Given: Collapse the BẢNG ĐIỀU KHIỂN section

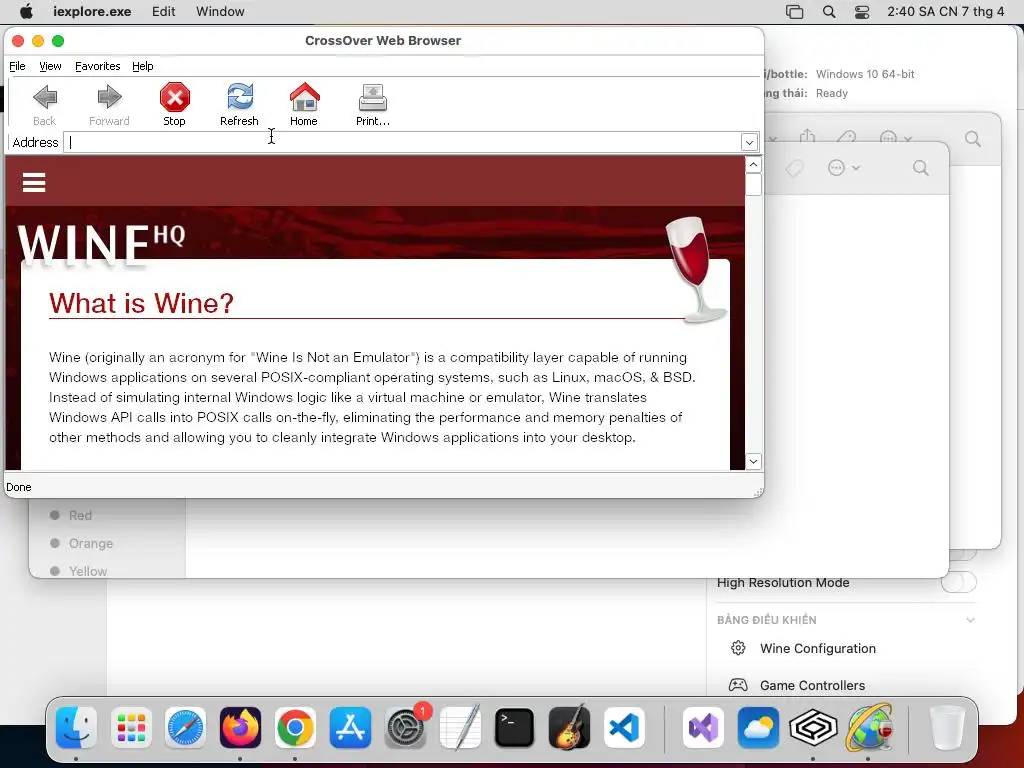Looking at the screenshot, I should tap(970, 620).
